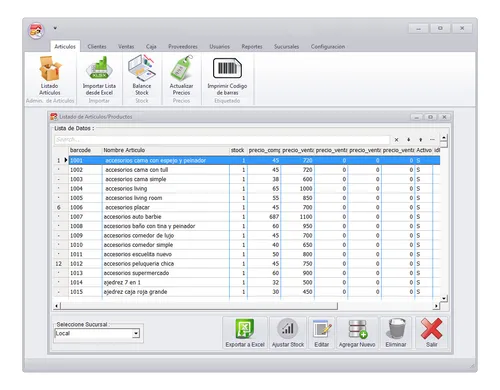Select row ajedrez caja roja grande
500x390 pixels.
(x=247, y=292)
